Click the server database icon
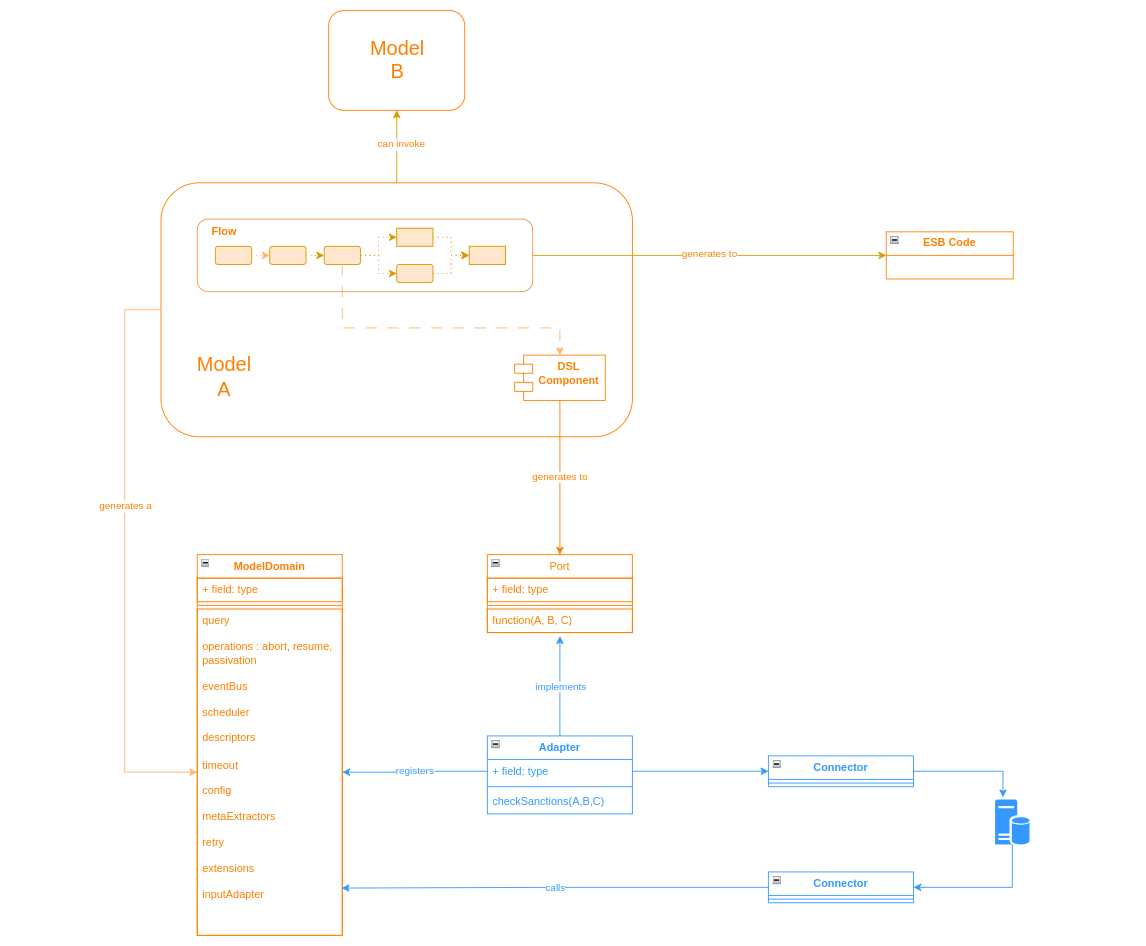Image resolution: width=1146 pixels, height=946 pixels. pos(1011,822)
